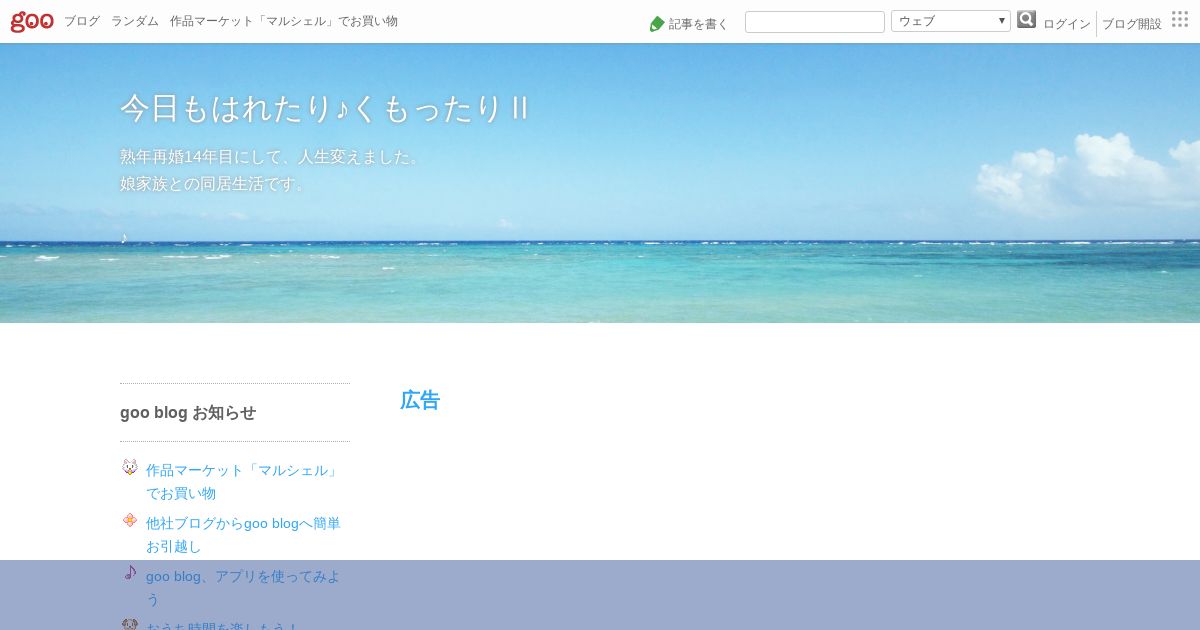Viewport: 1200px width, 630px height.
Task: Open the ウェブ search scope dropdown
Action: pyautogui.click(x=951, y=21)
